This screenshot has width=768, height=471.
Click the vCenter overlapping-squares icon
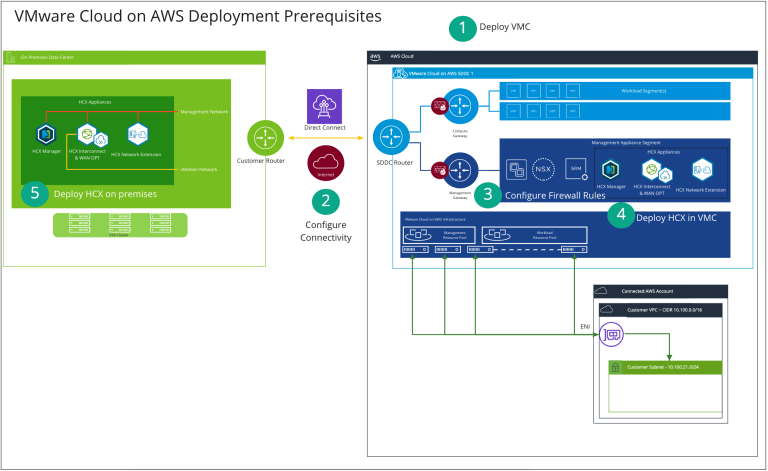tap(517, 170)
